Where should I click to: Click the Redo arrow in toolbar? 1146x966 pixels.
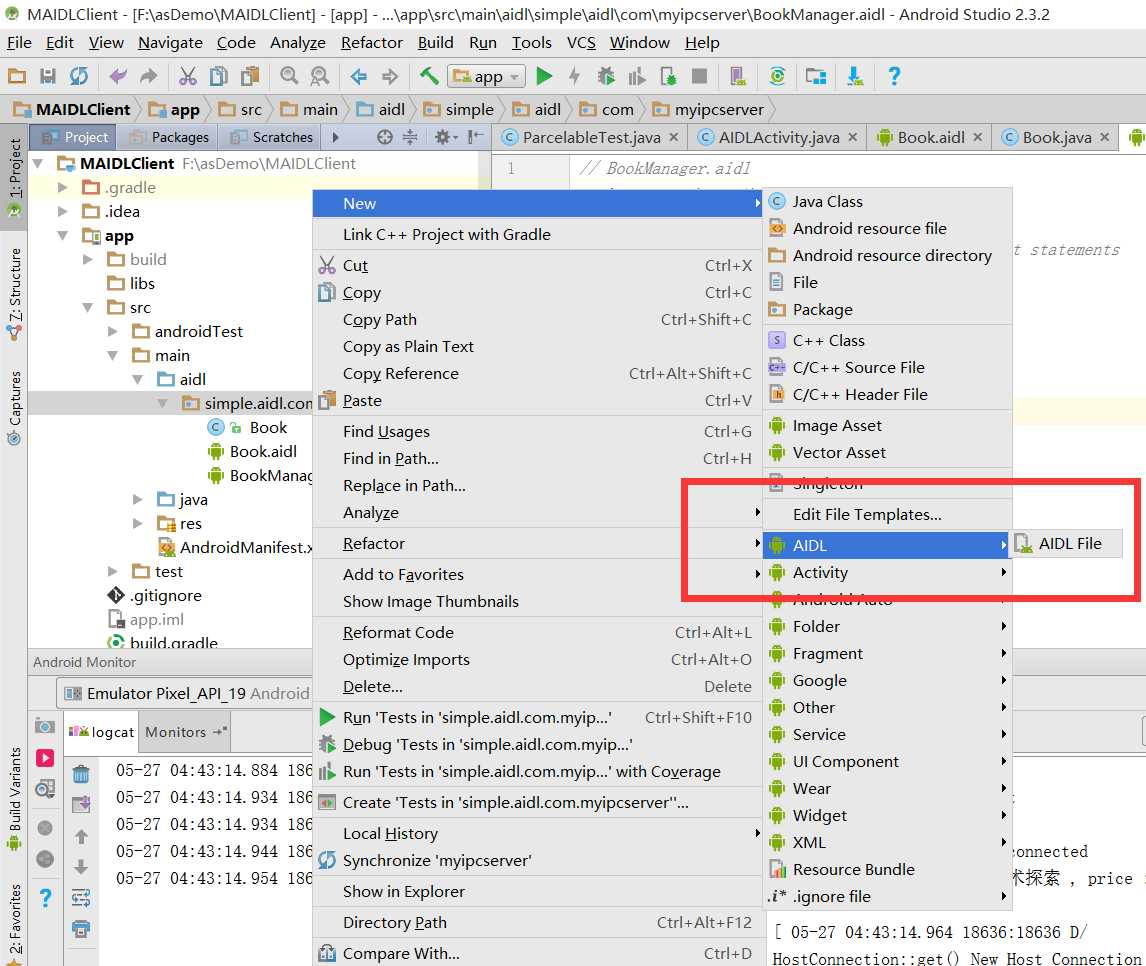pos(148,76)
